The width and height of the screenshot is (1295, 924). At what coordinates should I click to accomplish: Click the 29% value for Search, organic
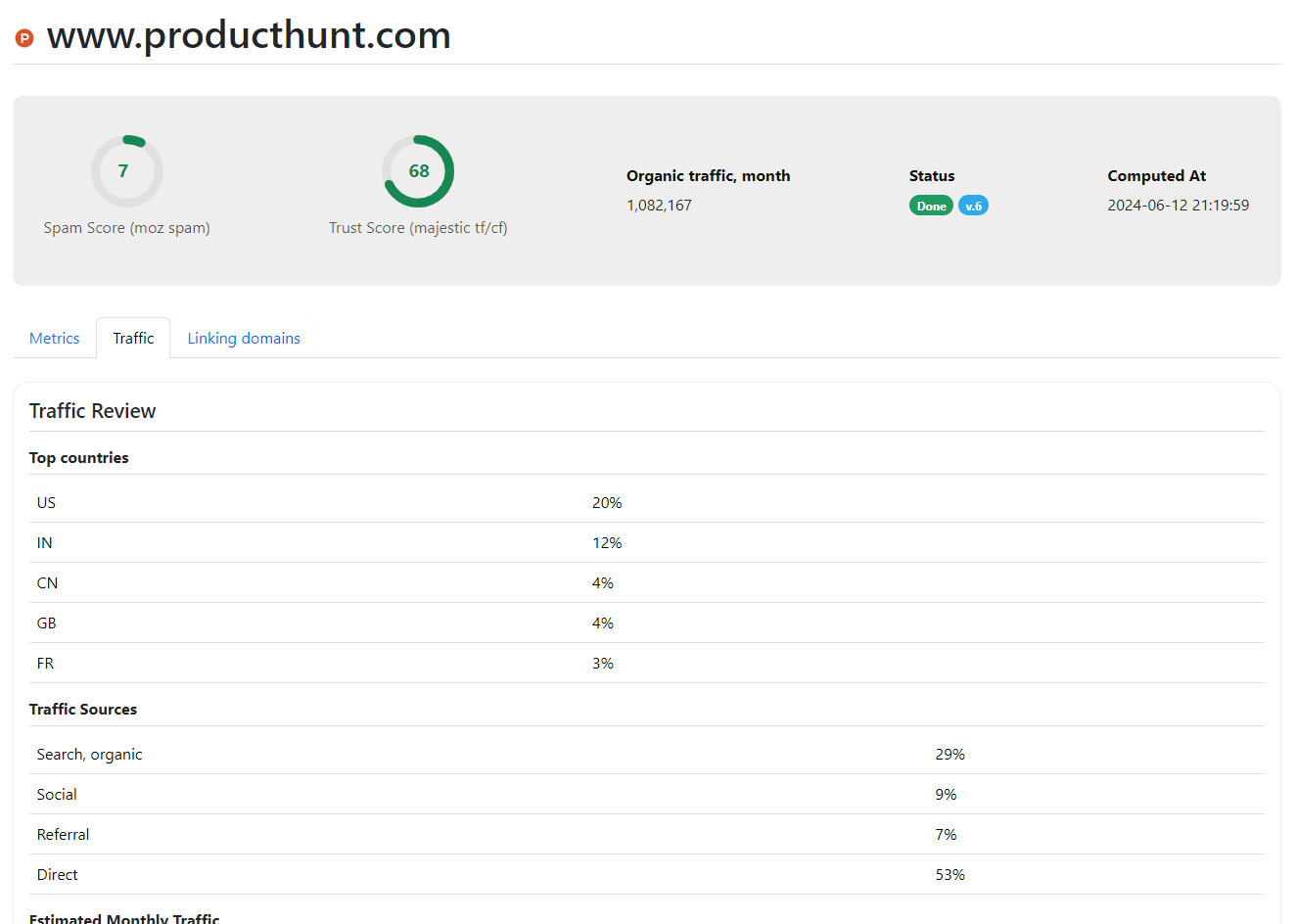pyautogui.click(x=950, y=755)
